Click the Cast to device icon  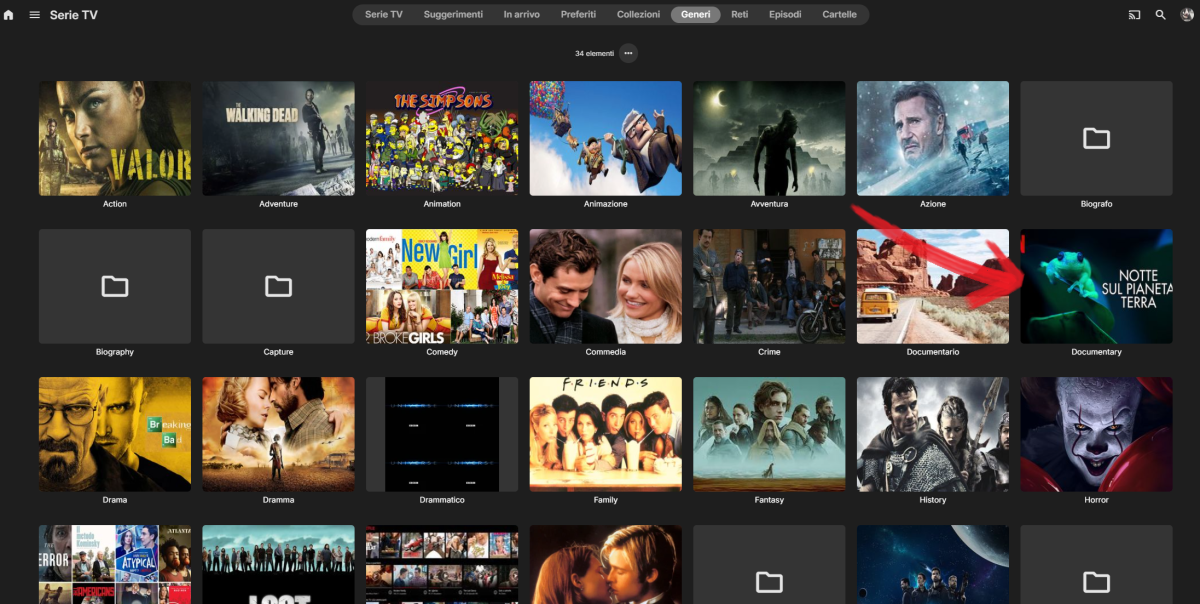1135,15
